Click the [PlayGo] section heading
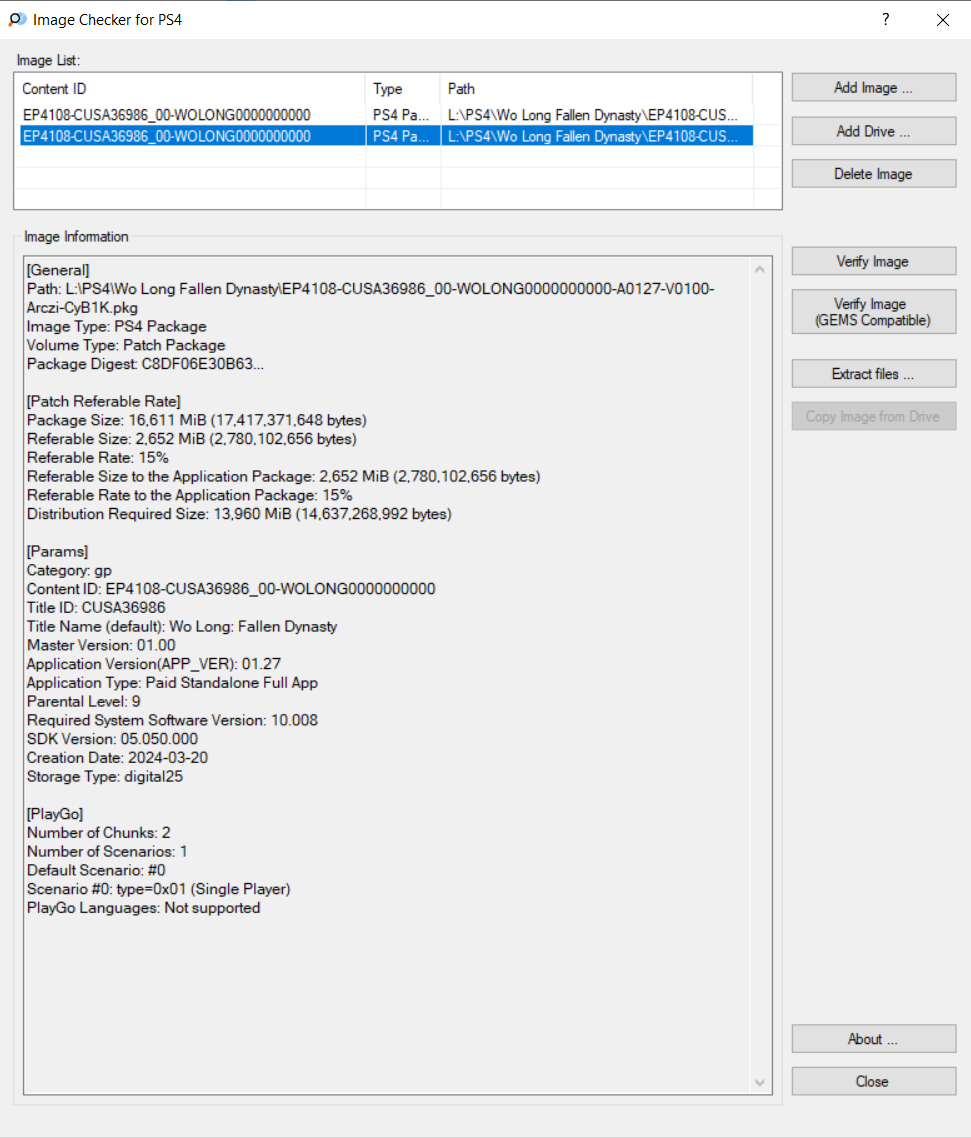The width and height of the screenshot is (971, 1138). point(55,814)
